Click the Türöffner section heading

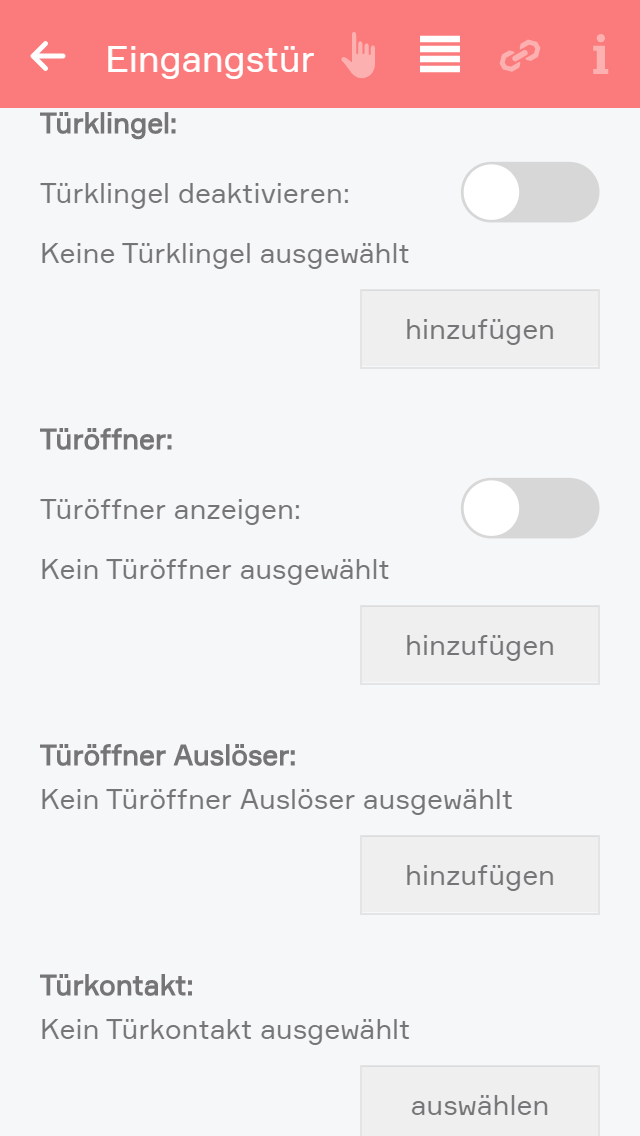coord(107,440)
